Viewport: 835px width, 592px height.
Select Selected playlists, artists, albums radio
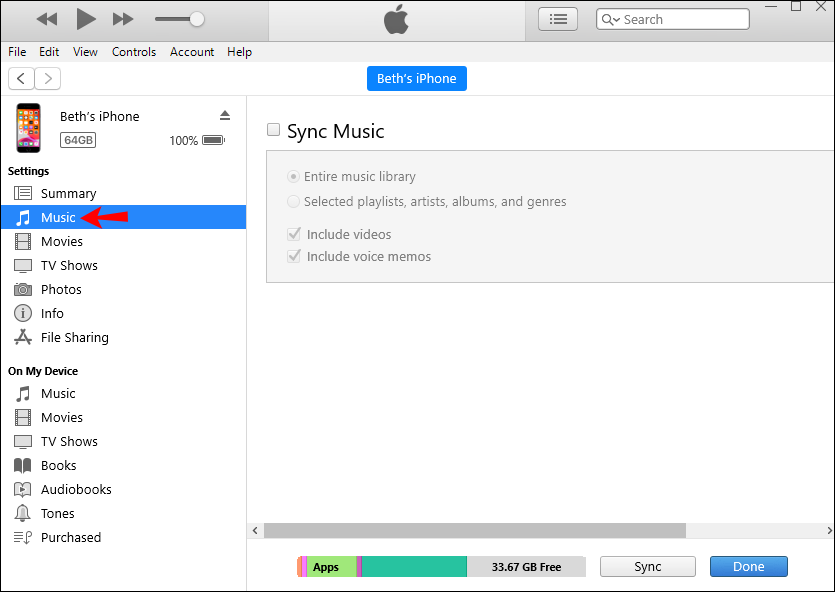pyautogui.click(x=293, y=201)
